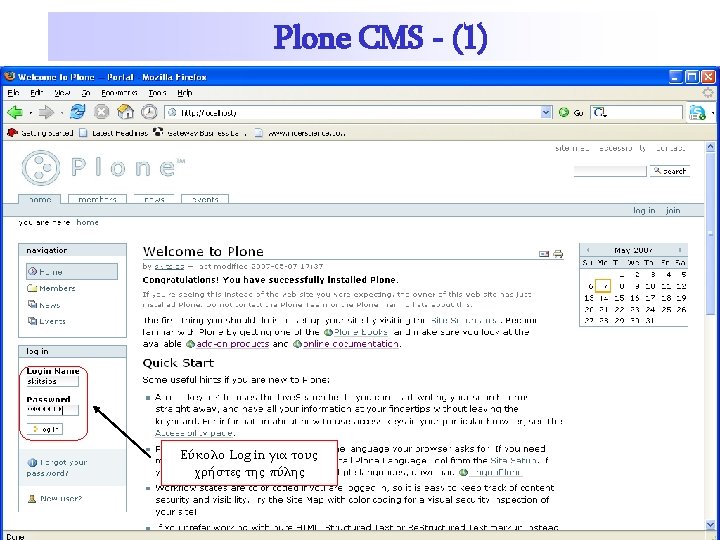This screenshot has width=720, height=540.
Task: Switch to the news tab
Action: pyautogui.click(x=154, y=199)
